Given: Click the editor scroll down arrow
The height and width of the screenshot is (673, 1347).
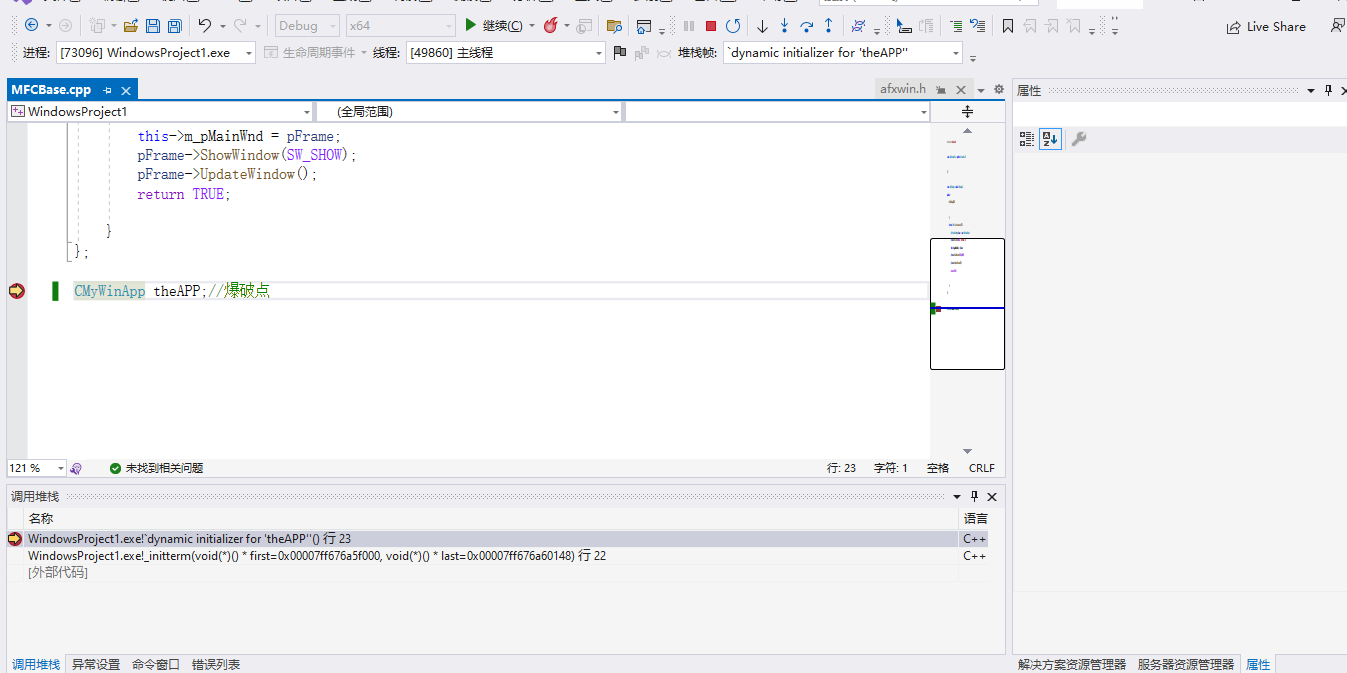Looking at the screenshot, I should point(967,452).
